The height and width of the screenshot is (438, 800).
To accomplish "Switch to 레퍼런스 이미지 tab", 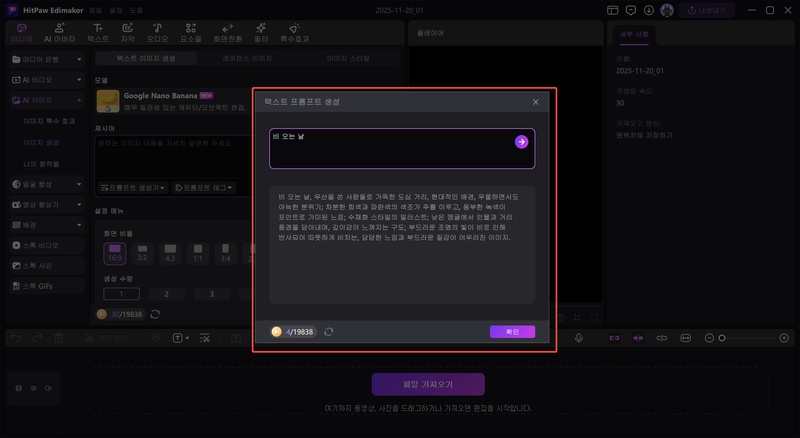I will pos(247,59).
